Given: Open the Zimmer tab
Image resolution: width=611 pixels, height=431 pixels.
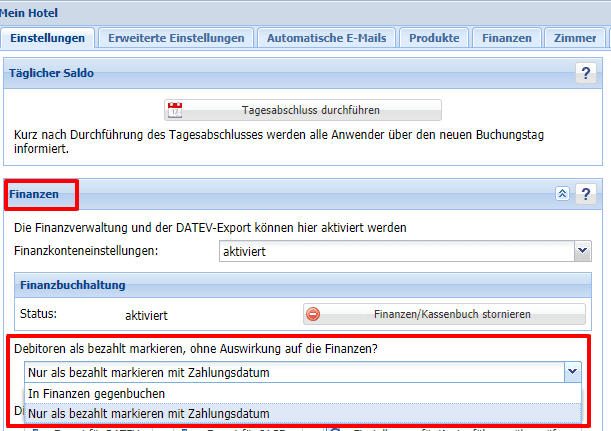Looking at the screenshot, I should click(573, 38).
